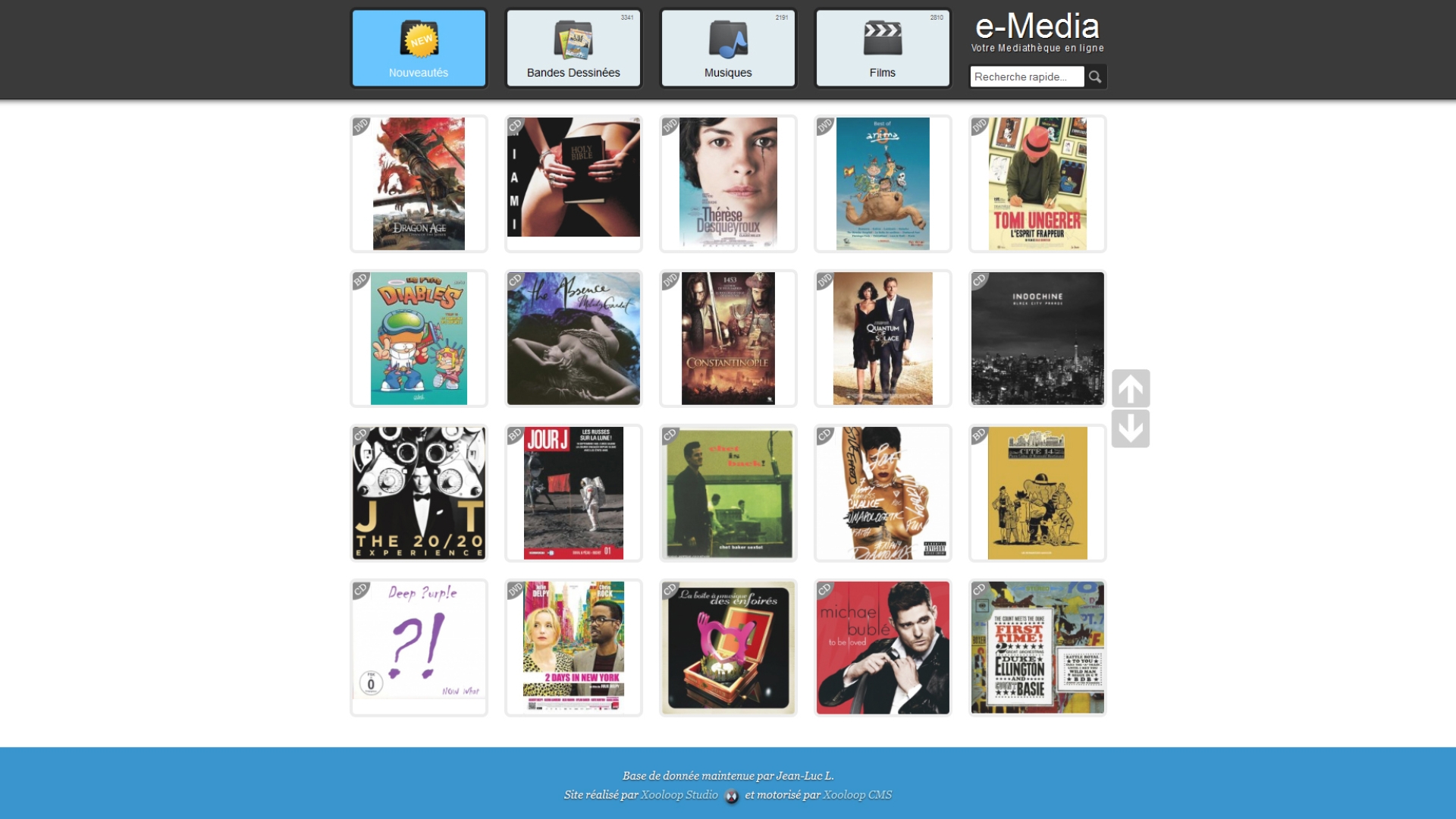The width and height of the screenshot is (1456, 819).
Task: Open Michael Bublé To Be Loved album
Action: (883, 648)
